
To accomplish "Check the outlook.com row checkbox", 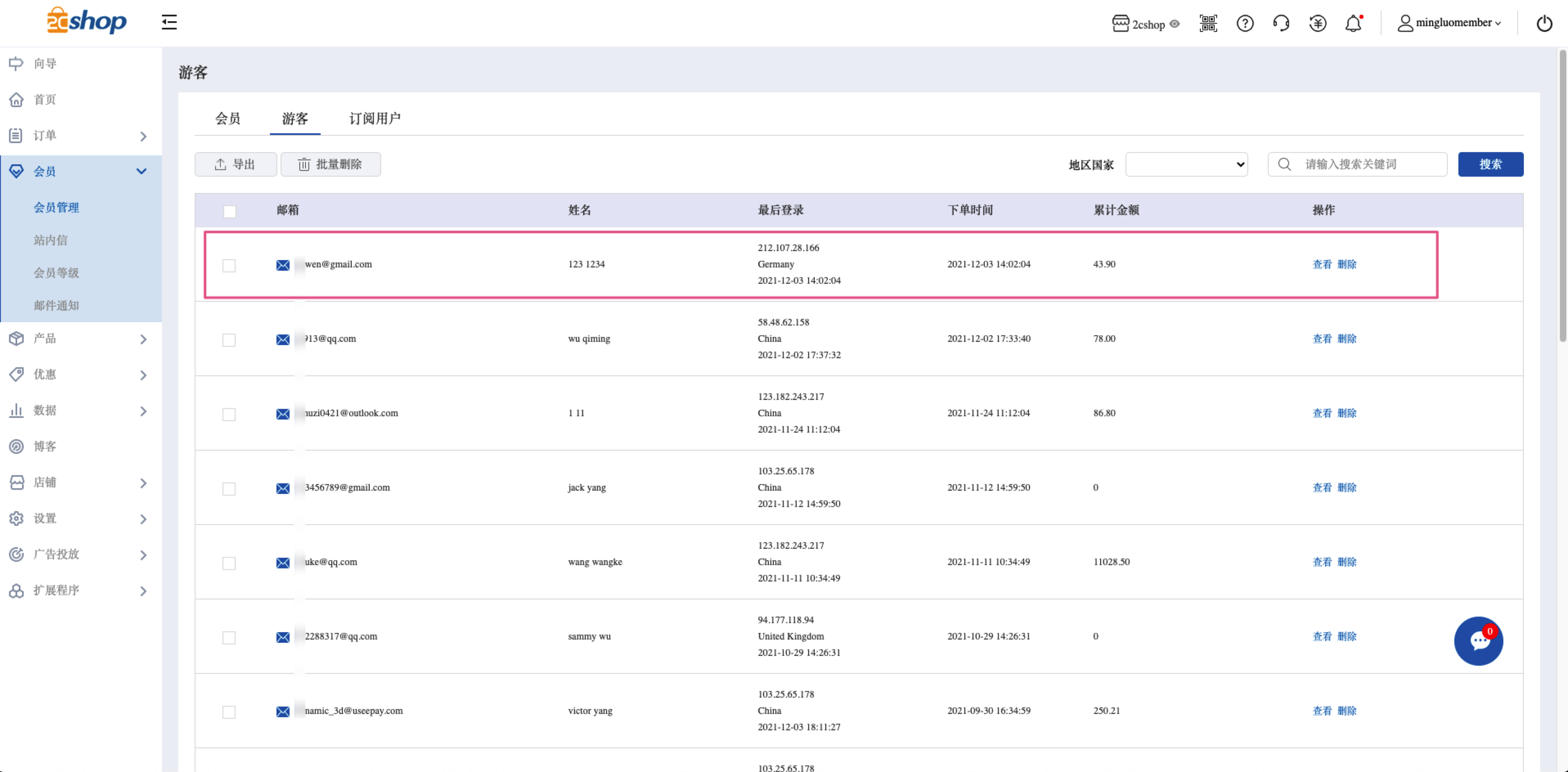I will coord(229,414).
